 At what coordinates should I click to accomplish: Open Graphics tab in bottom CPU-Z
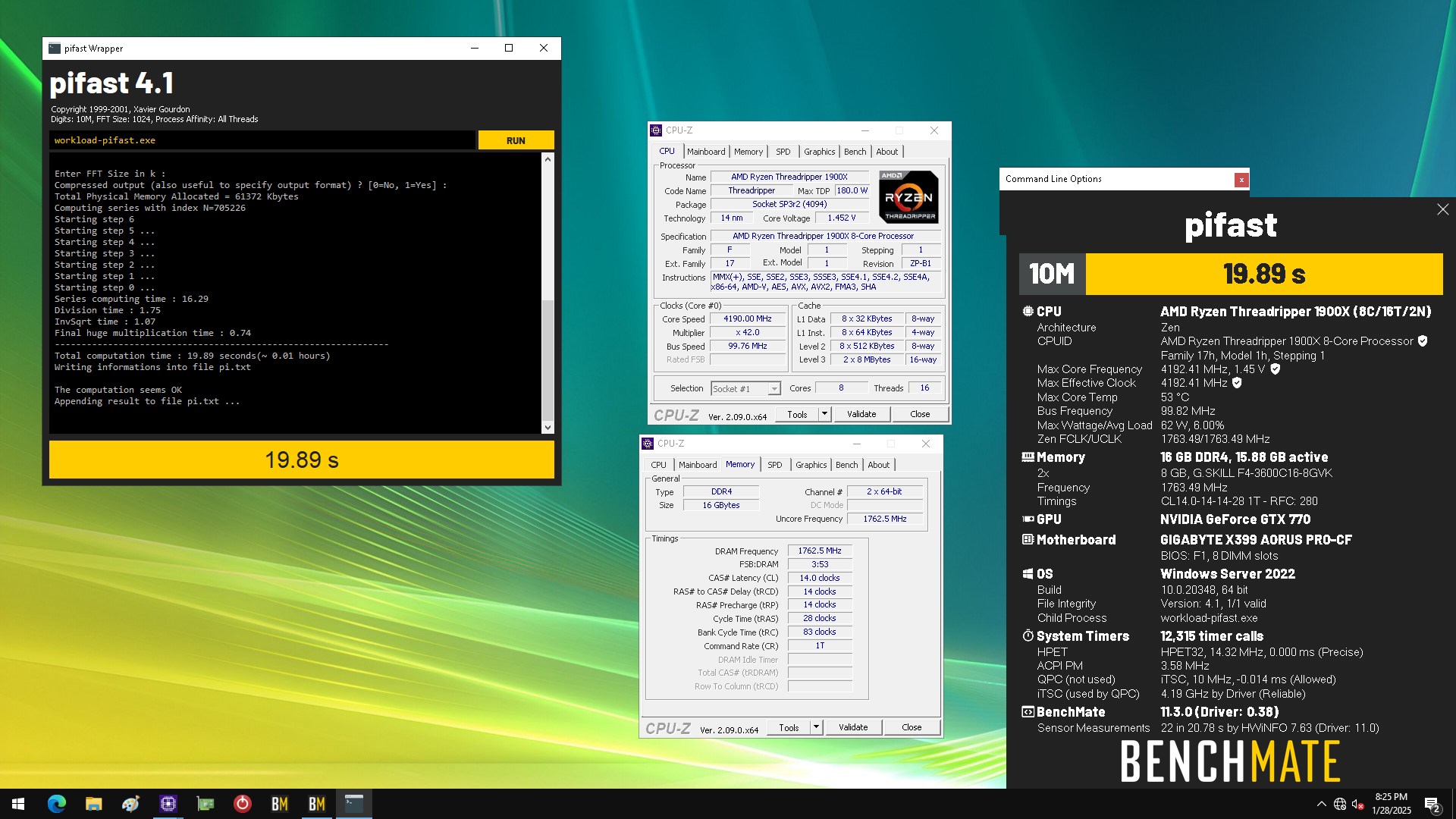(811, 465)
